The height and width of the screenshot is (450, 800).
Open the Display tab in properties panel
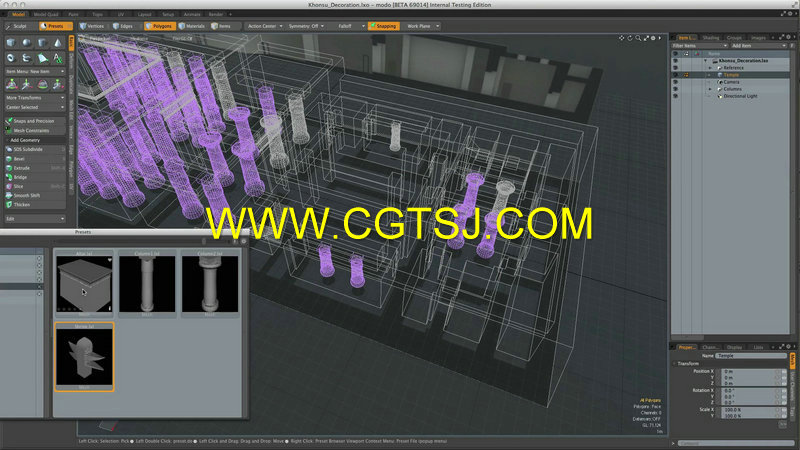click(x=734, y=347)
